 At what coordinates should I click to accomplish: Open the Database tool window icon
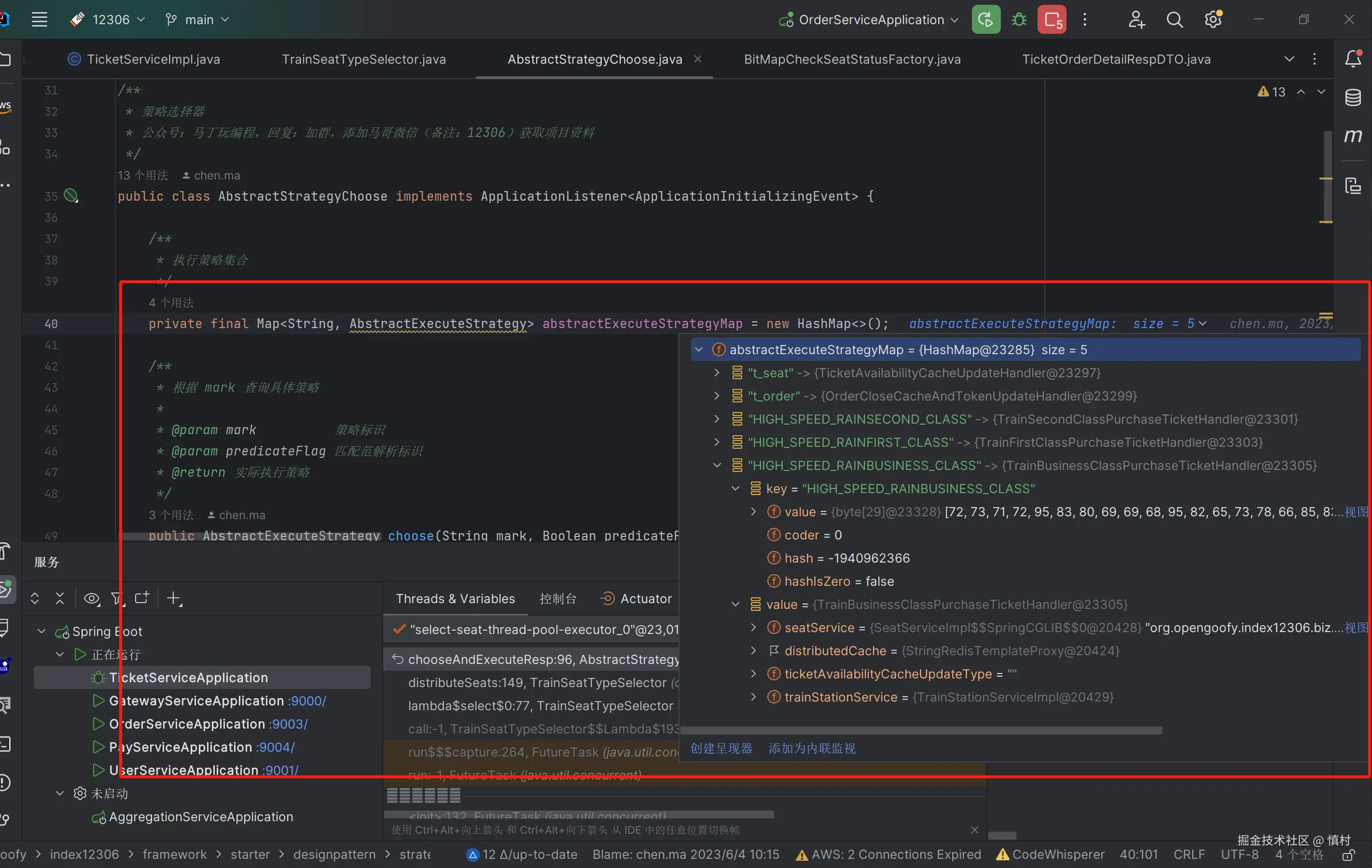(1353, 97)
